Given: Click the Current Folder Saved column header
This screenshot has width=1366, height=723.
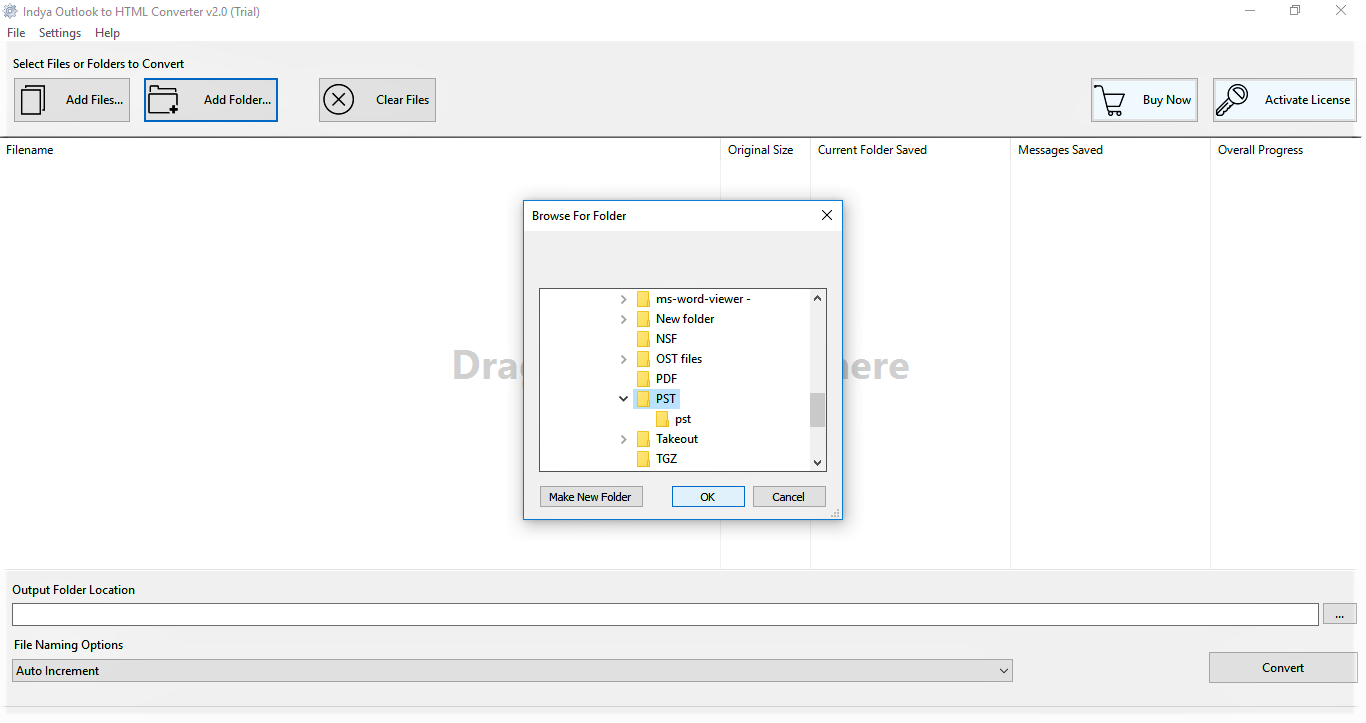Looking at the screenshot, I should tap(872, 150).
